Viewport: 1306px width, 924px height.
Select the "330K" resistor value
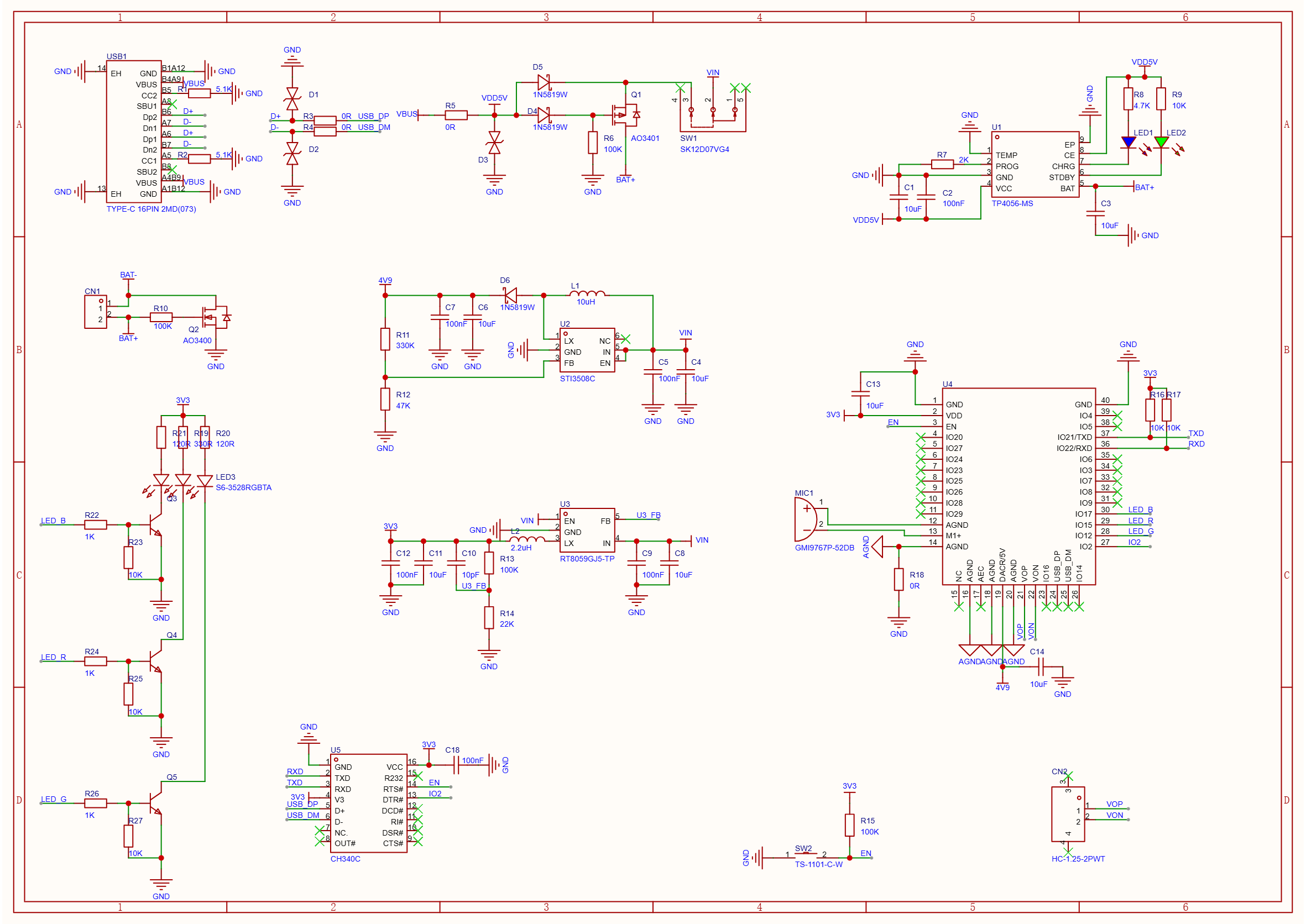point(405,345)
